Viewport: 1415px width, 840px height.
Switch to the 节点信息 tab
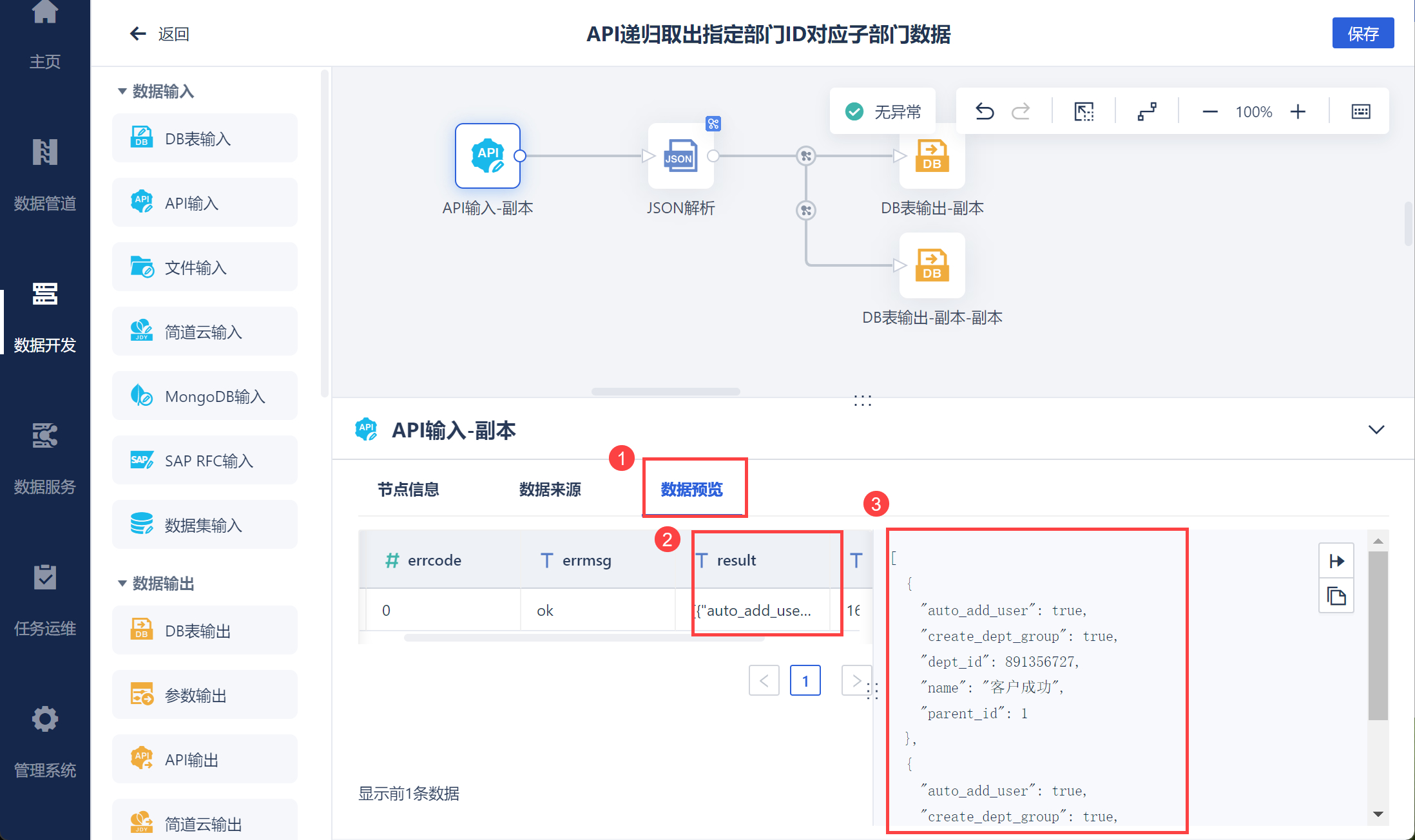pyautogui.click(x=408, y=490)
